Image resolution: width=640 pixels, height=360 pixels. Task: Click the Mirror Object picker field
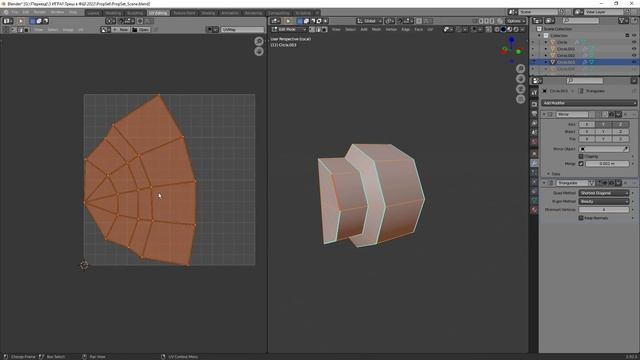coord(604,149)
